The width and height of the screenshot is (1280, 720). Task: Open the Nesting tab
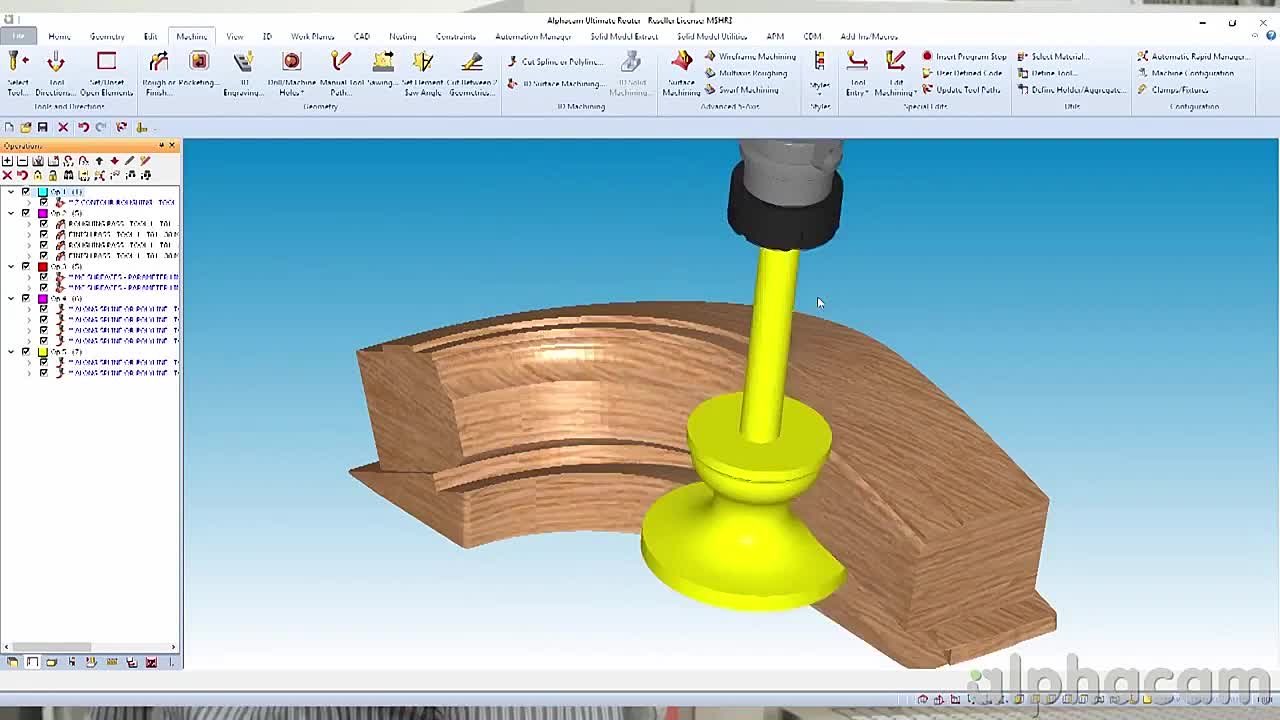coord(402,36)
